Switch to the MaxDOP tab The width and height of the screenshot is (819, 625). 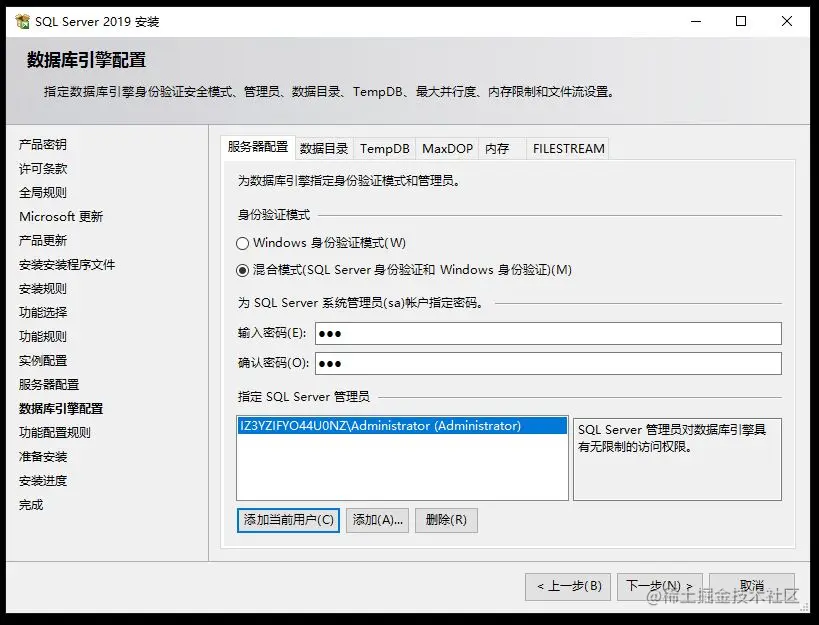click(x=447, y=149)
